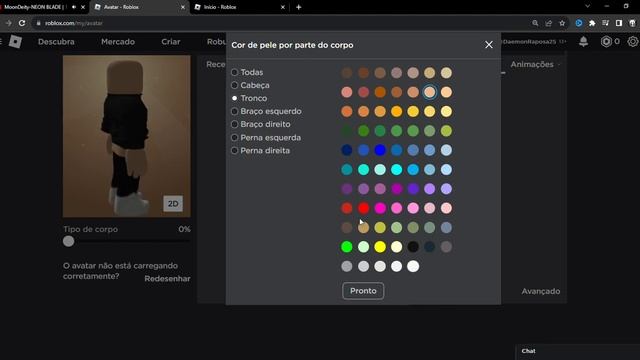Image resolution: width=640 pixels, height=360 pixels.
Task: Open the Avançado link
Action: 540,291
